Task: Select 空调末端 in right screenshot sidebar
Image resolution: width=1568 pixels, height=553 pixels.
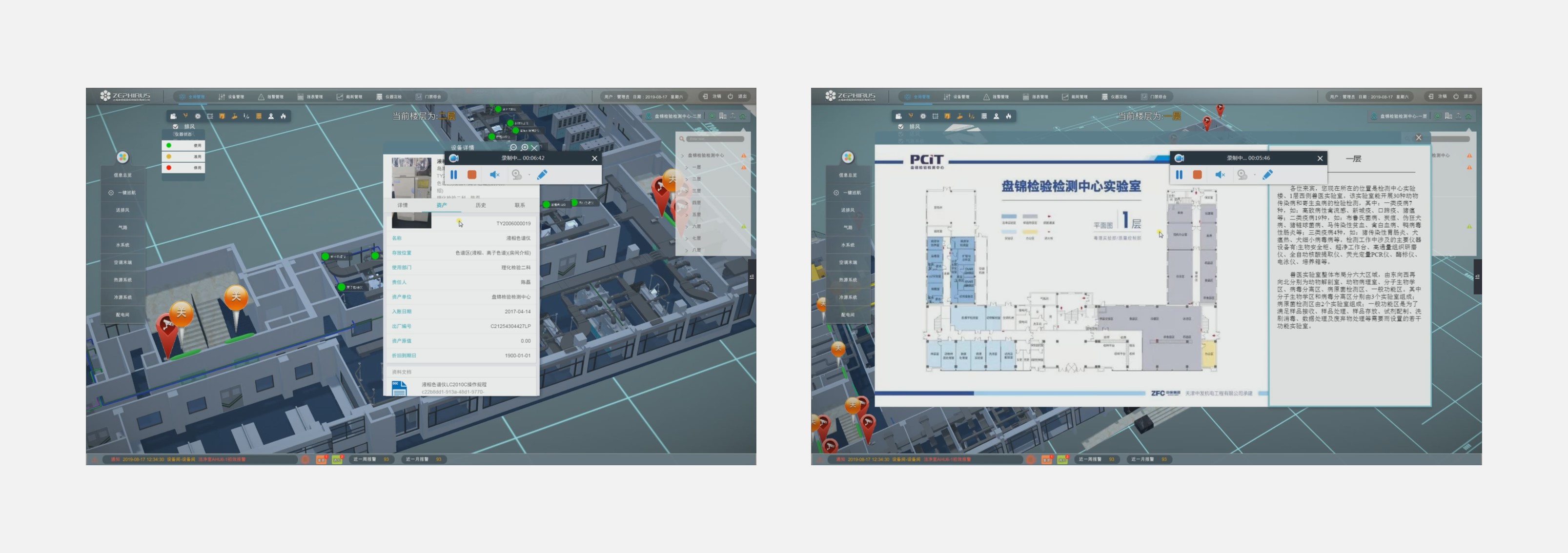Action: click(x=848, y=262)
